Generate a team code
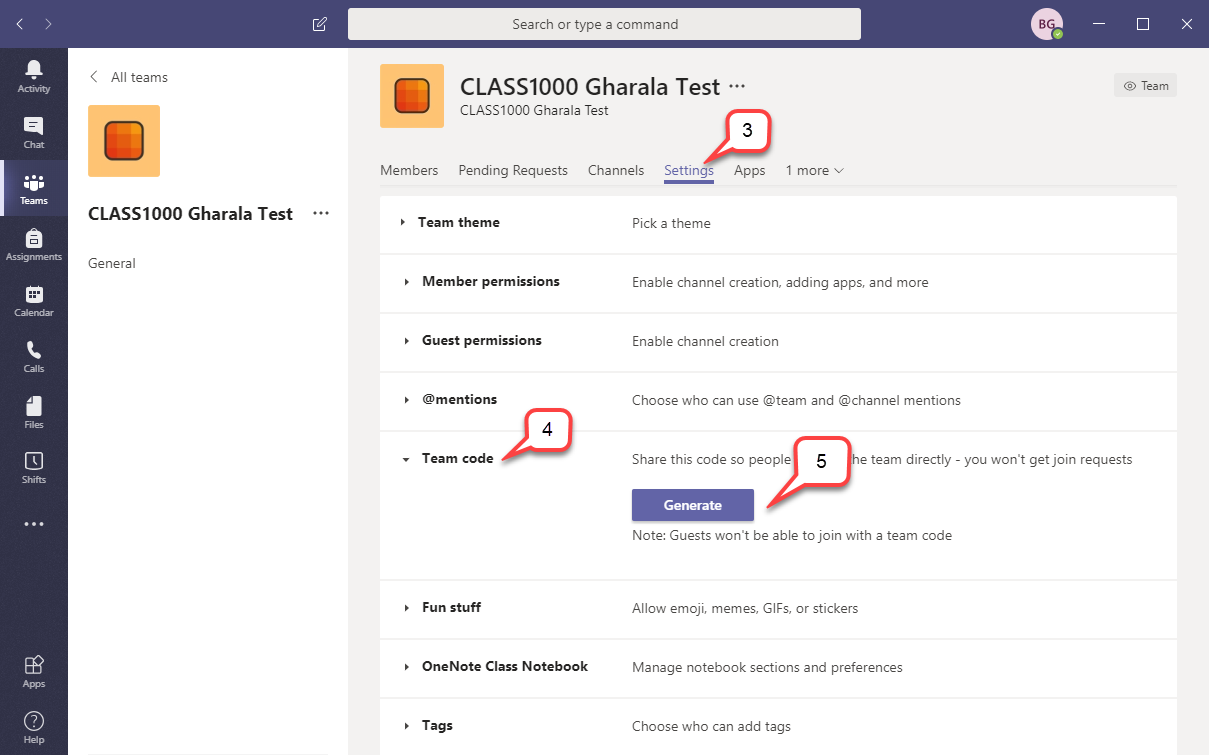Image resolution: width=1209 pixels, height=755 pixels. point(693,505)
